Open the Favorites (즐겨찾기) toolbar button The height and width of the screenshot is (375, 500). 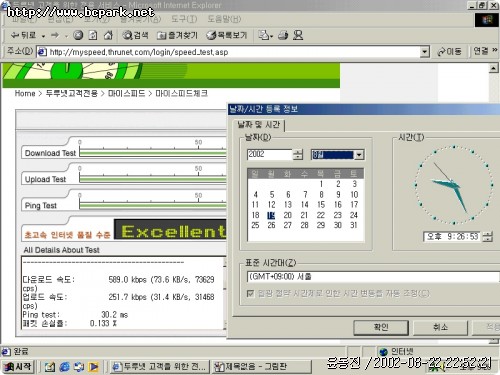point(177,35)
